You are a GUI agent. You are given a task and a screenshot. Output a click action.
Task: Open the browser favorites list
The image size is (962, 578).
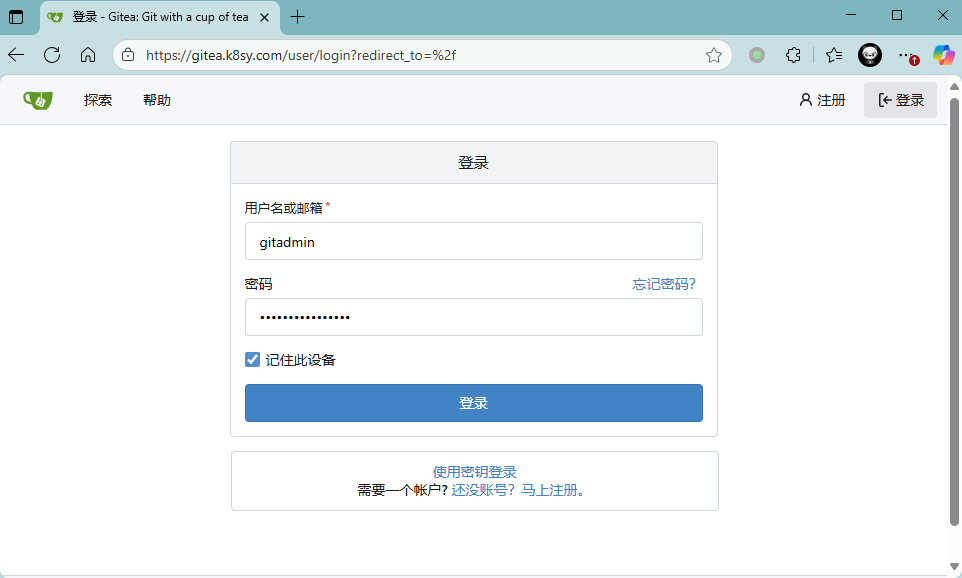point(833,55)
